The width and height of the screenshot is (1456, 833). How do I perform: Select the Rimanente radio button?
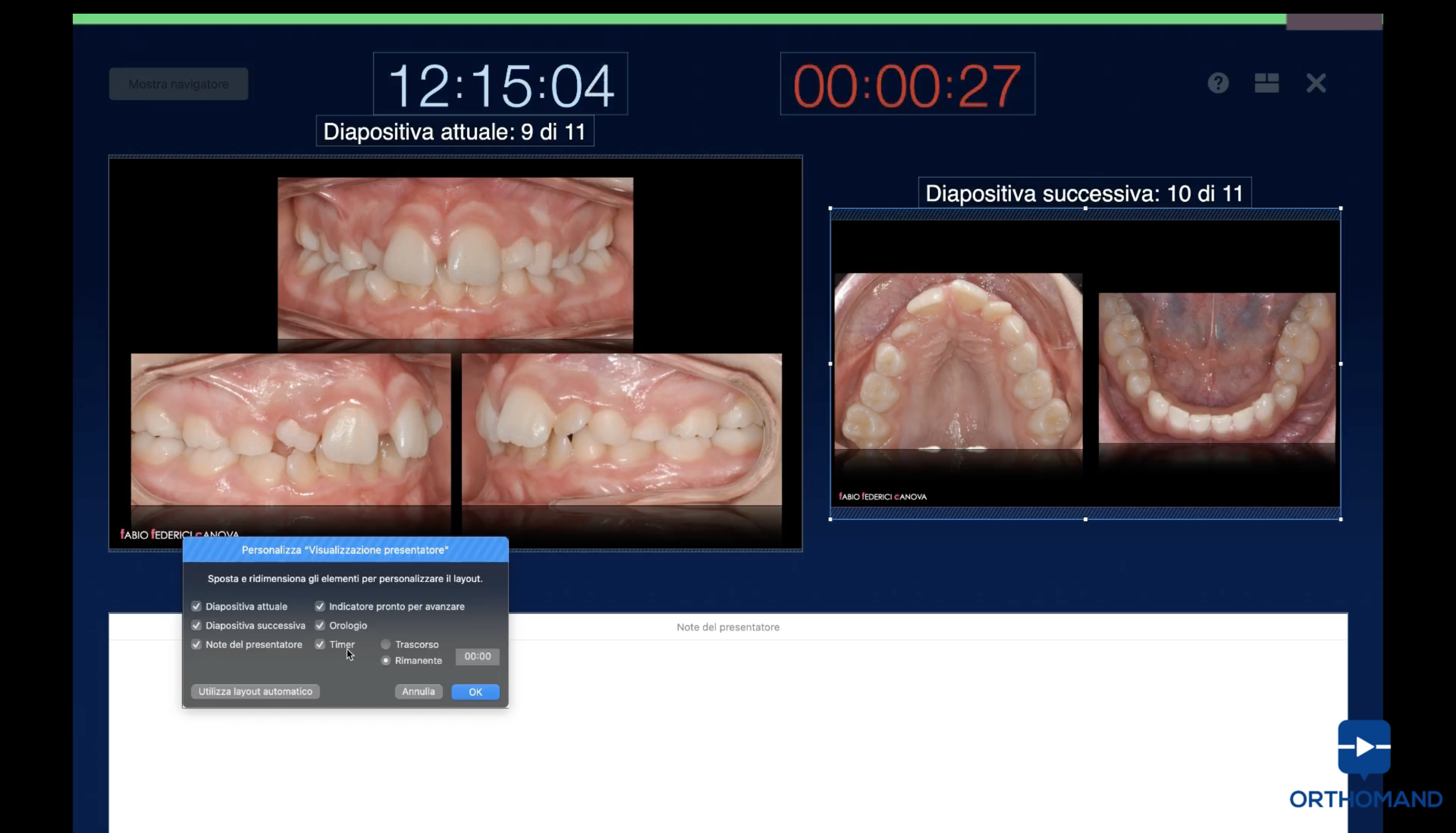[x=386, y=660]
